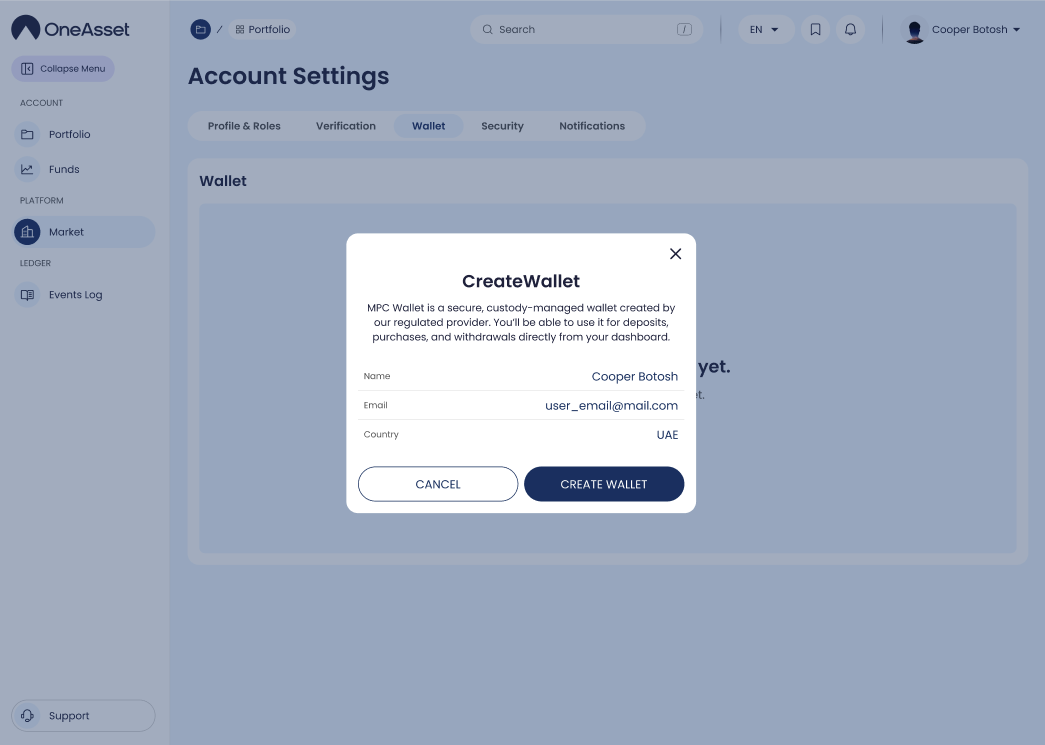Screen dimensions: 1045x745
Task: Select Market in the sidebar
Action: 66,232
